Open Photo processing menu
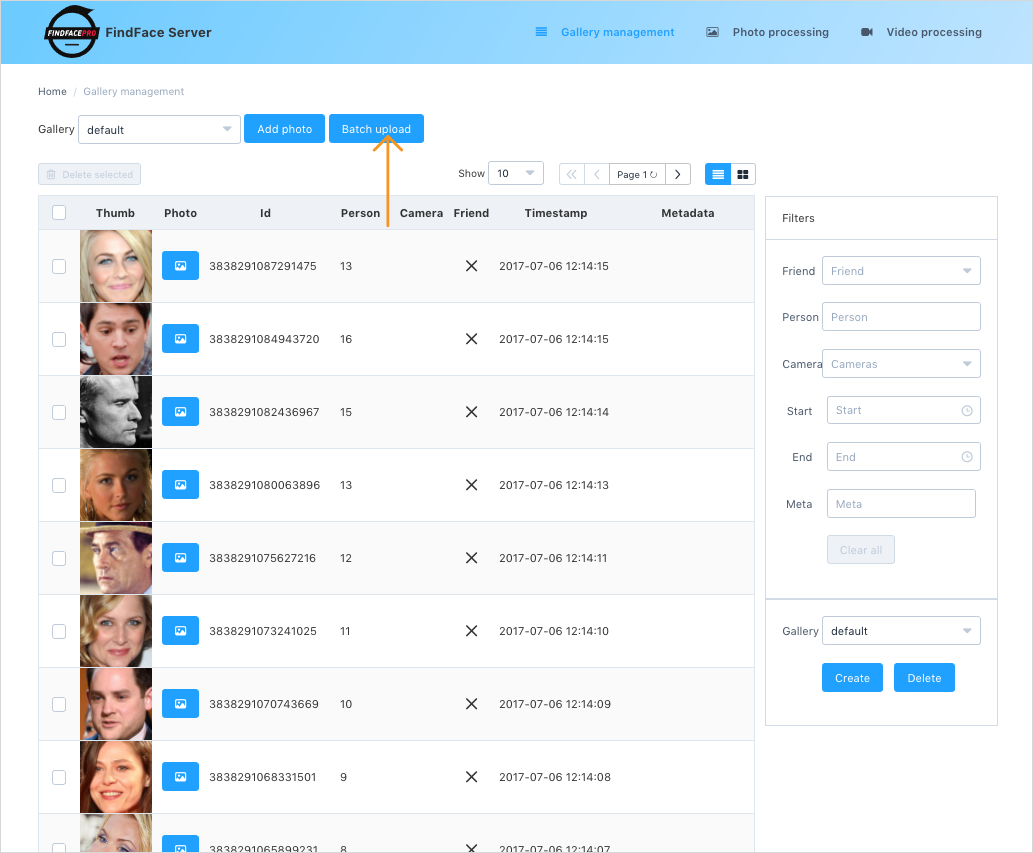The image size is (1033, 853). pos(768,32)
